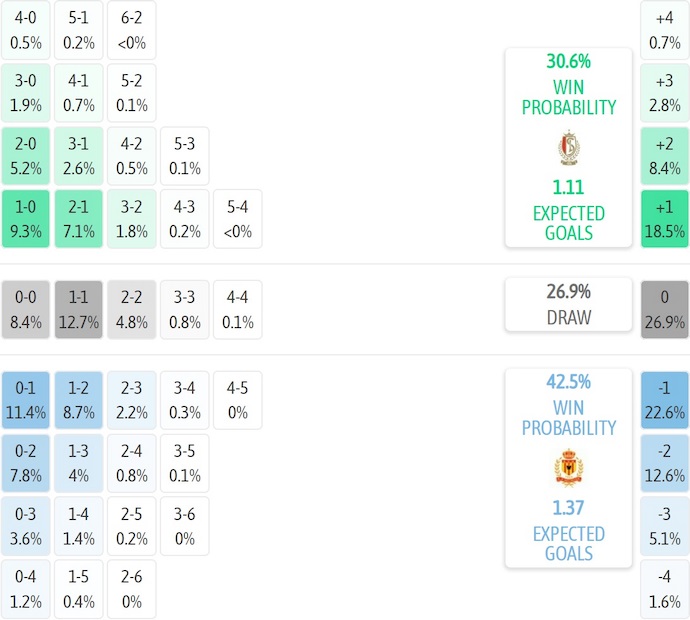
Task: Open the 42.5% win probability card
Action: click(x=568, y=467)
